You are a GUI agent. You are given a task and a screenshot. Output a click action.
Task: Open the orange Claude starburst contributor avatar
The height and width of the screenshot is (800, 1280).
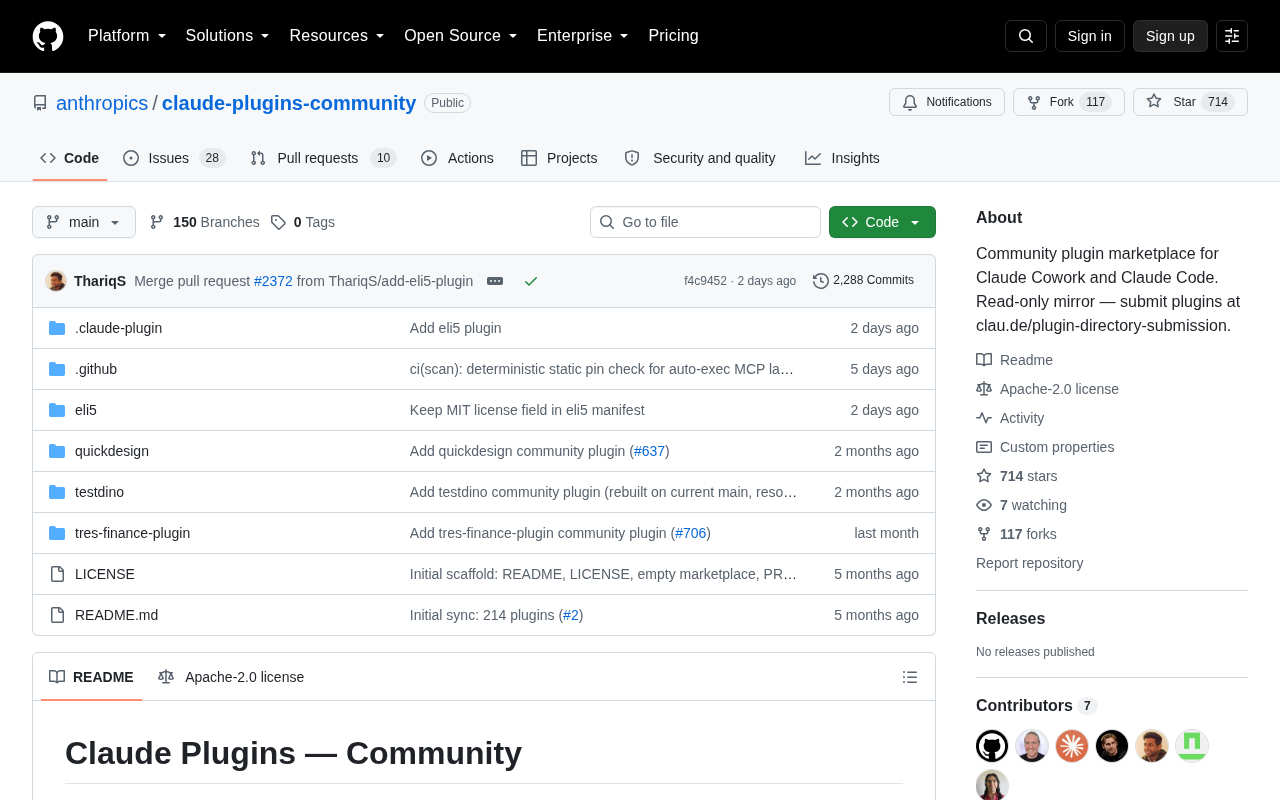(1072, 746)
